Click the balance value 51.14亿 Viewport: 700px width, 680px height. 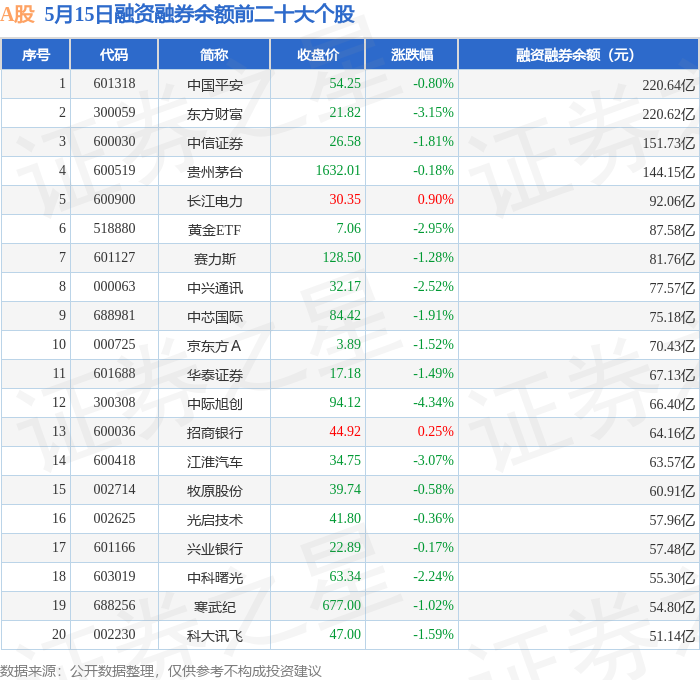tap(672, 636)
